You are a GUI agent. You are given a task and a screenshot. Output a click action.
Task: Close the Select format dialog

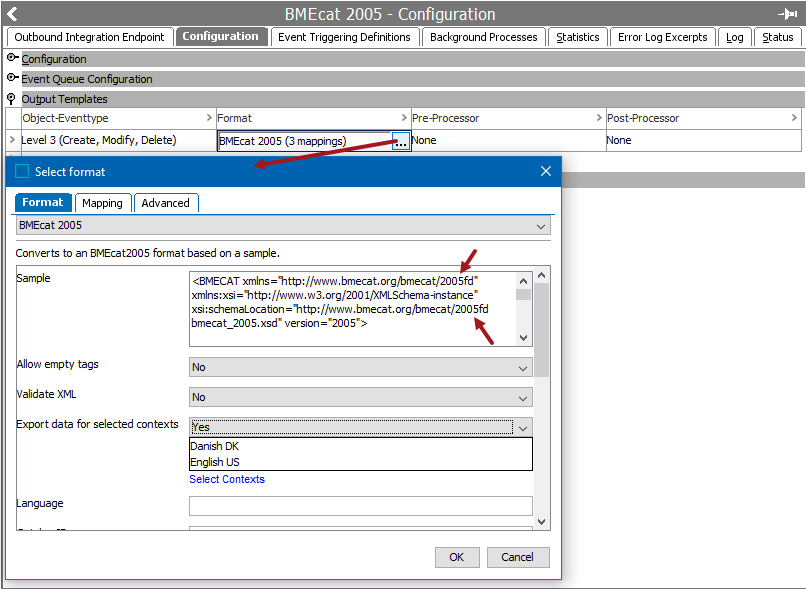click(x=546, y=171)
